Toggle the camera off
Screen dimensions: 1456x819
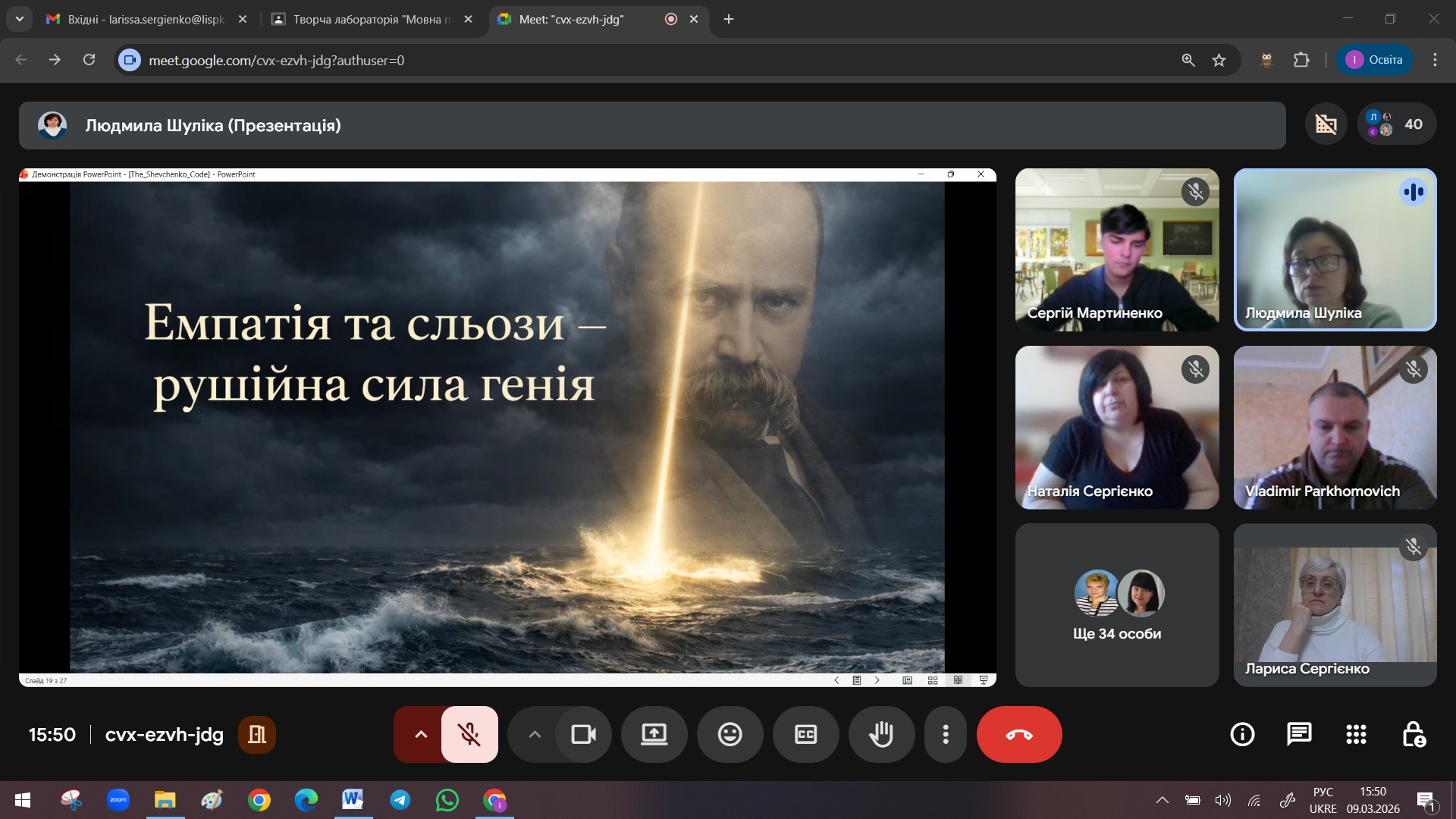click(583, 734)
